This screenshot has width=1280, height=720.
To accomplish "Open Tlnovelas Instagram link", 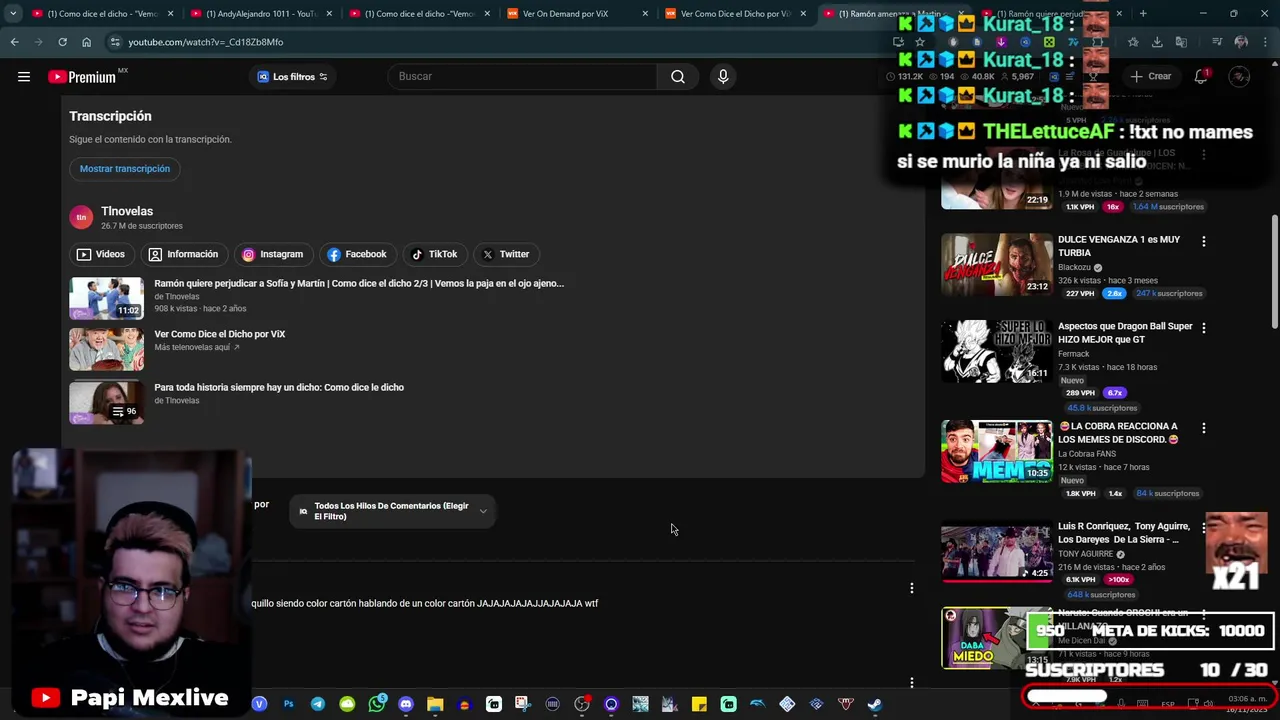I will tap(272, 254).
